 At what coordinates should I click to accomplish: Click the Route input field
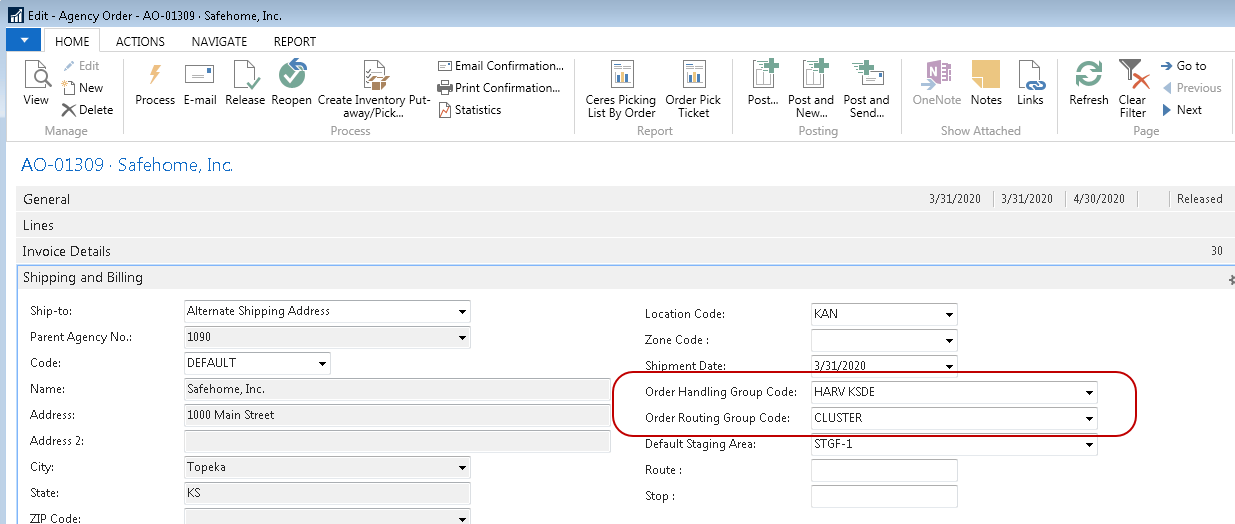coord(884,471)
